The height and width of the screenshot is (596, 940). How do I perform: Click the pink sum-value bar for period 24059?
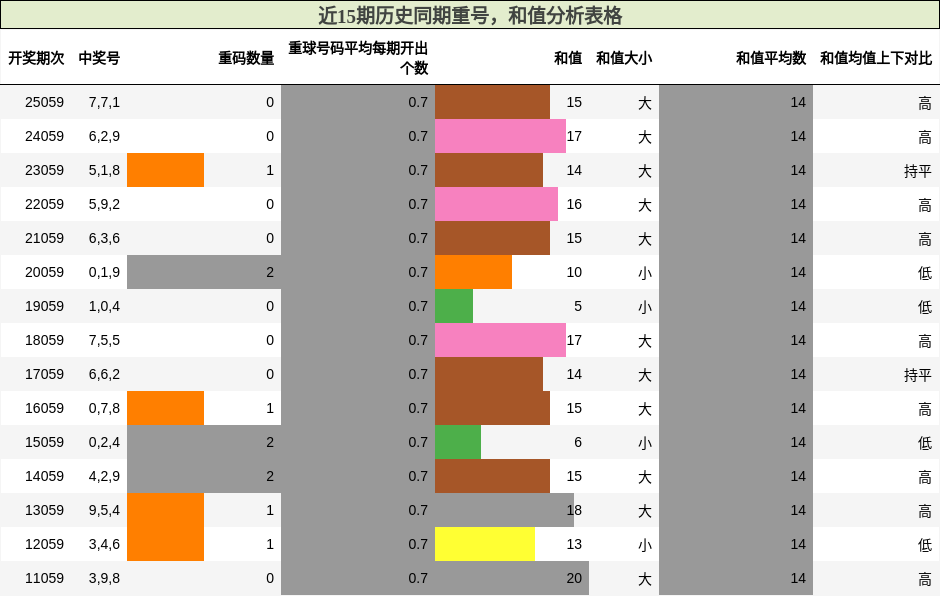[500, 136]
